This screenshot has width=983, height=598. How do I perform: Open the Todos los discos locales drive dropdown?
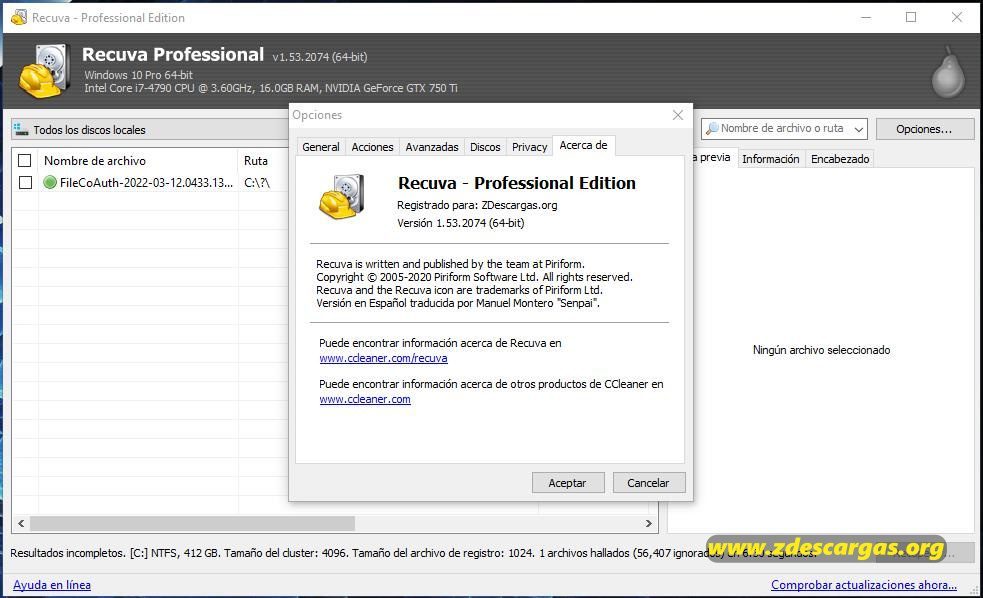(x=150, y=130)
